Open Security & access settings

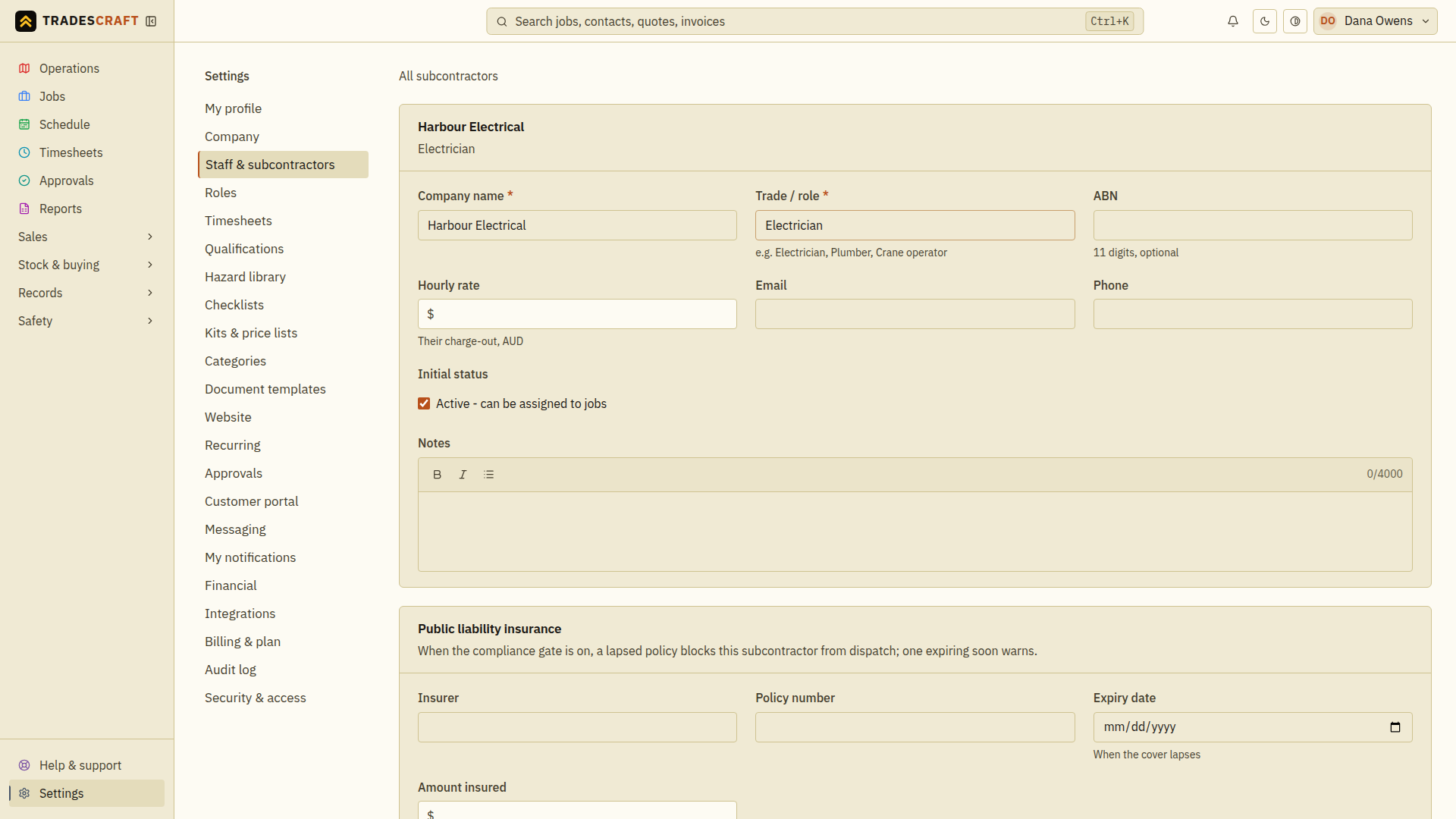coord(283,698)
